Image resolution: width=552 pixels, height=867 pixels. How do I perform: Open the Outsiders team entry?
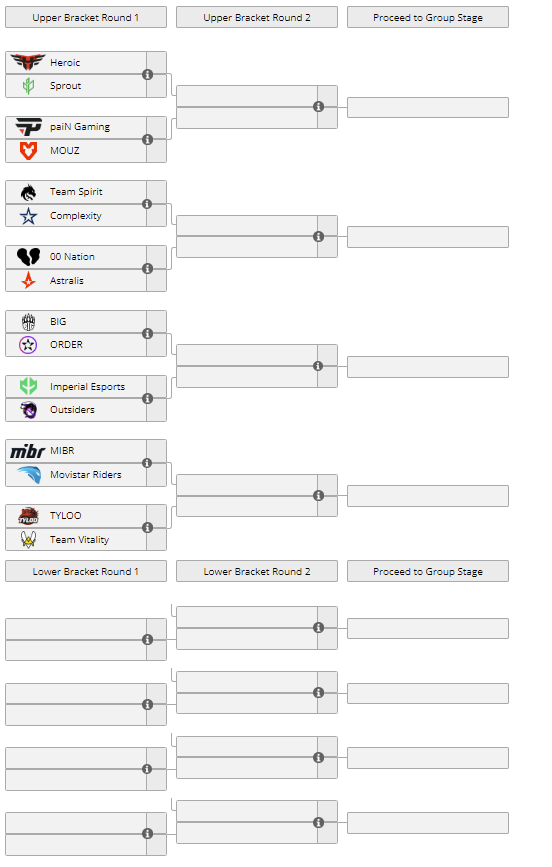point(76,410)
